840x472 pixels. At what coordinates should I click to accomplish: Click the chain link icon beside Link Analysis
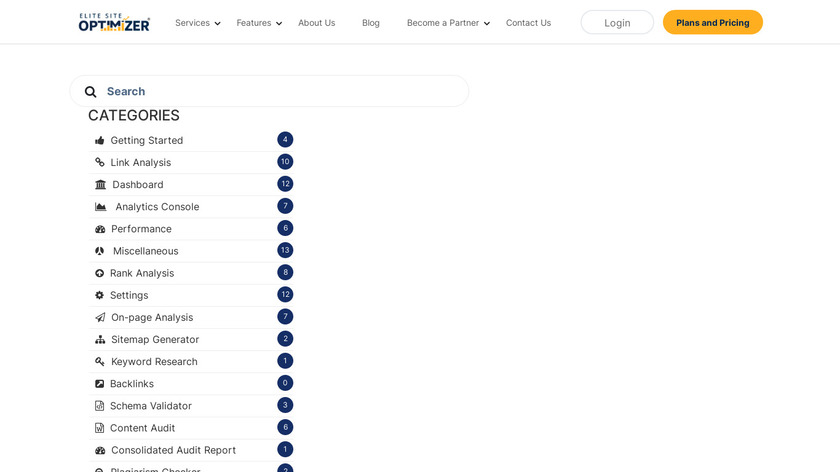click(x=100, y=162)
